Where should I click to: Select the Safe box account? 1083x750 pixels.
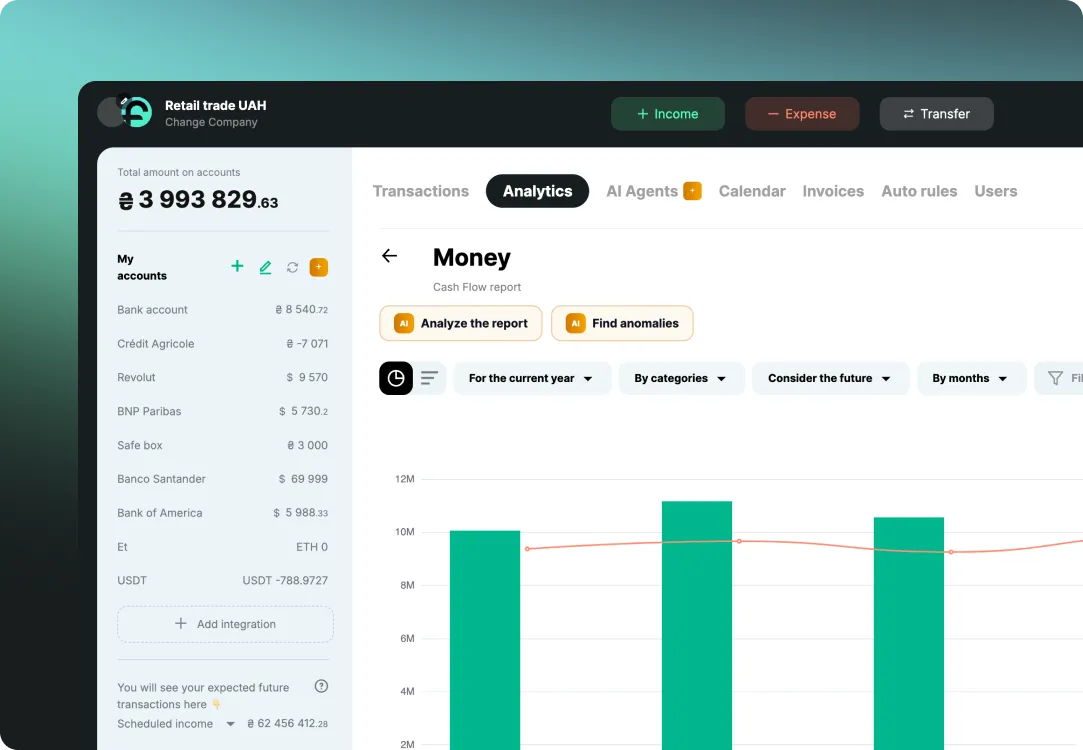click(222, 445)
